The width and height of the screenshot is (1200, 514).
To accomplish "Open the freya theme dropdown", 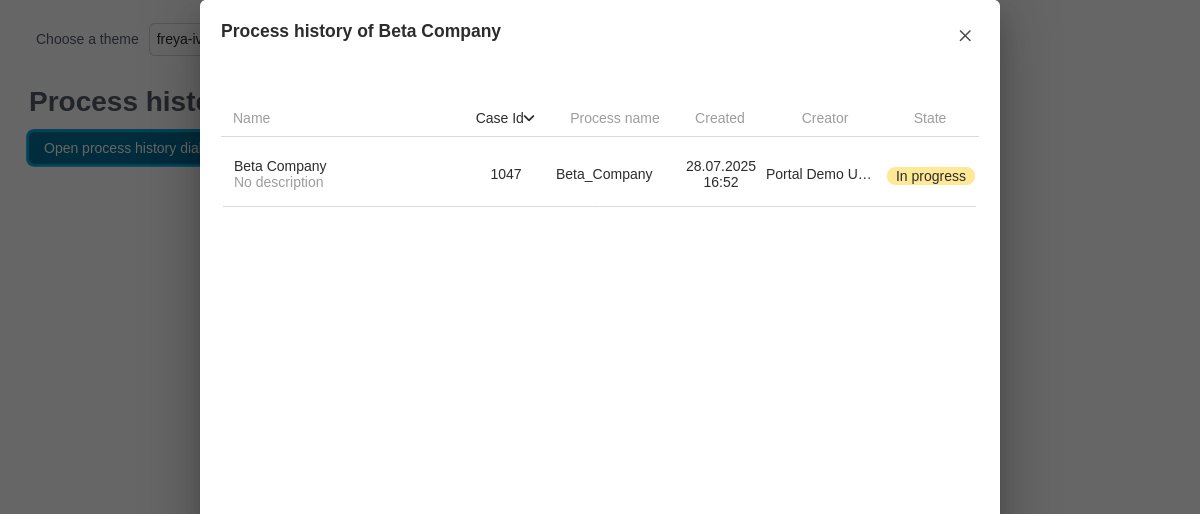I will coord(176,39).
